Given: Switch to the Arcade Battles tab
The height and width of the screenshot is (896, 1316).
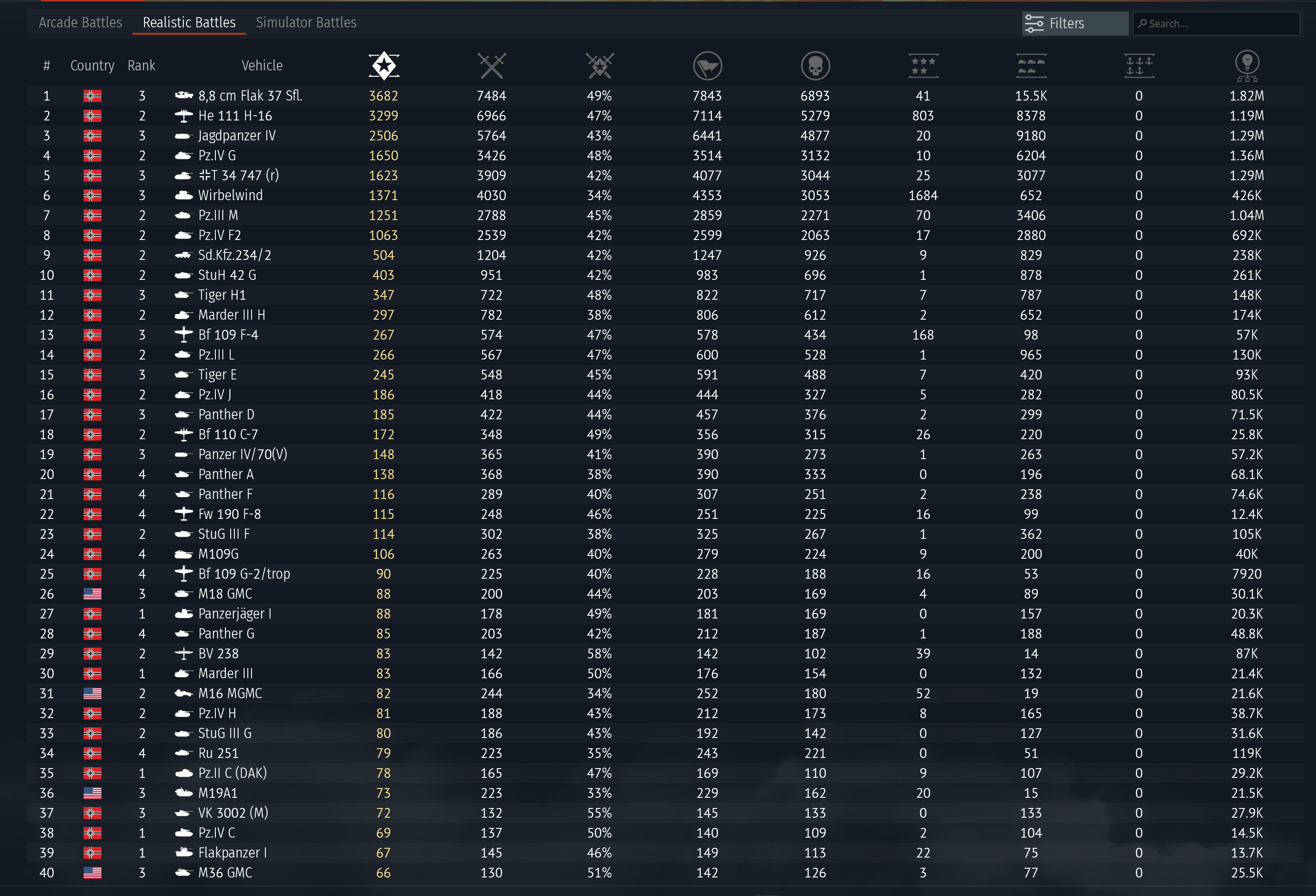Looking at the screenshot, I should 81,23.
